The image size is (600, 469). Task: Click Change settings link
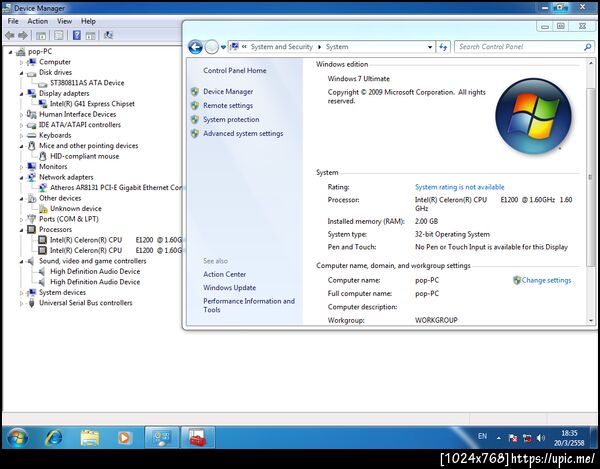[x=546, y=280]
